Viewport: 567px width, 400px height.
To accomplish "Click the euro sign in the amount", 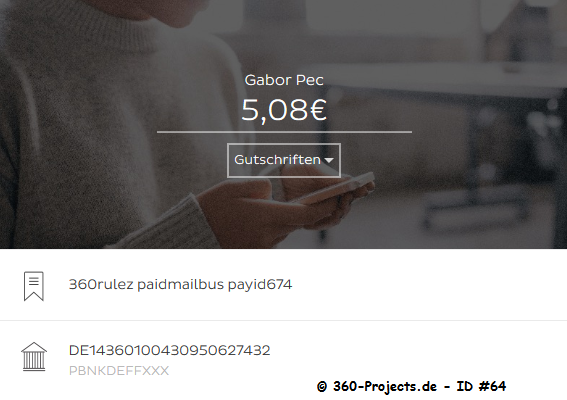I will pyautogui.click(x=318, y=110).
